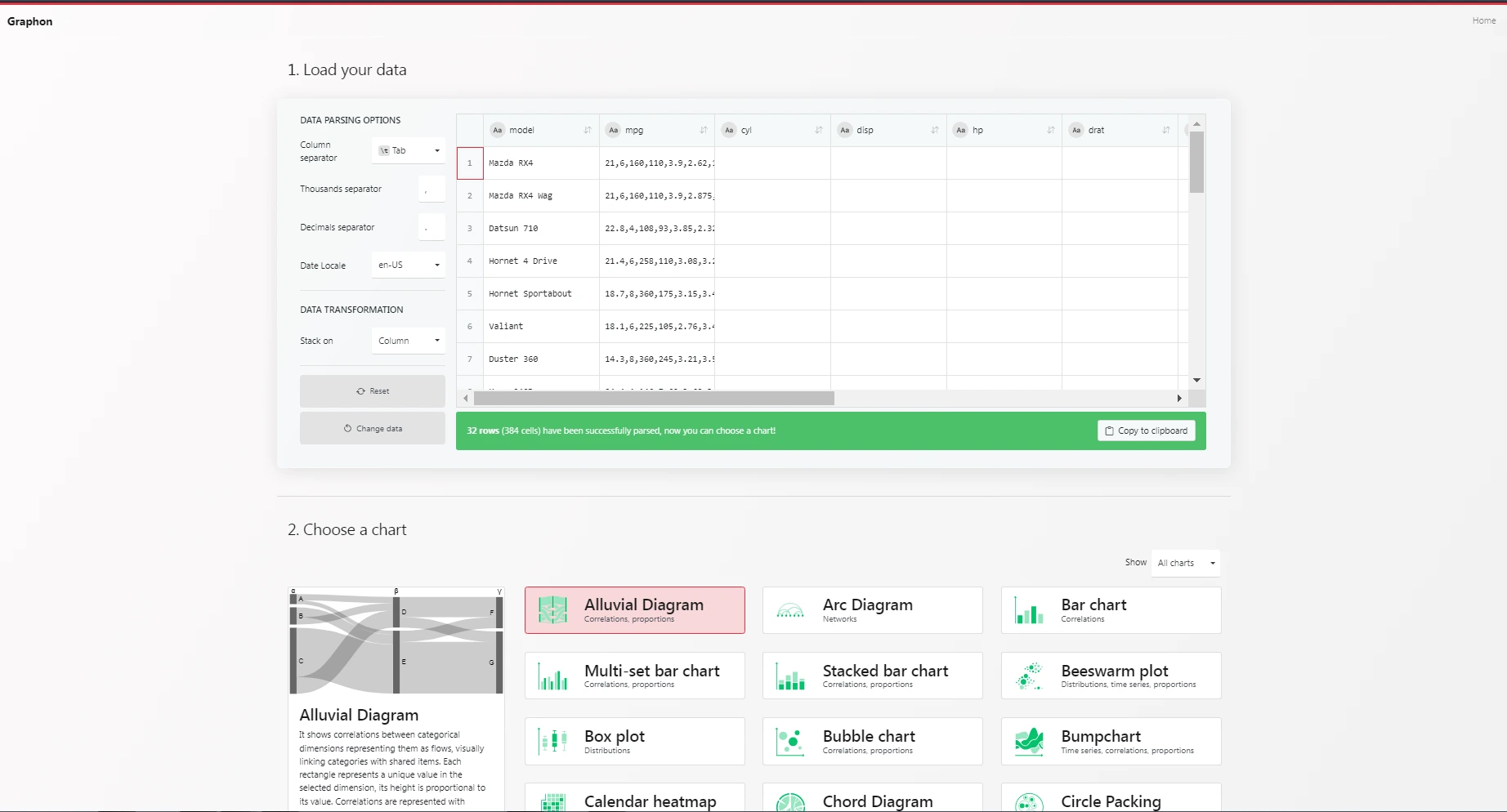Click the "Valiant" cell
The height and width of the screenshot is (812, 1507).
pyautogui.click(x=541, y=327)
